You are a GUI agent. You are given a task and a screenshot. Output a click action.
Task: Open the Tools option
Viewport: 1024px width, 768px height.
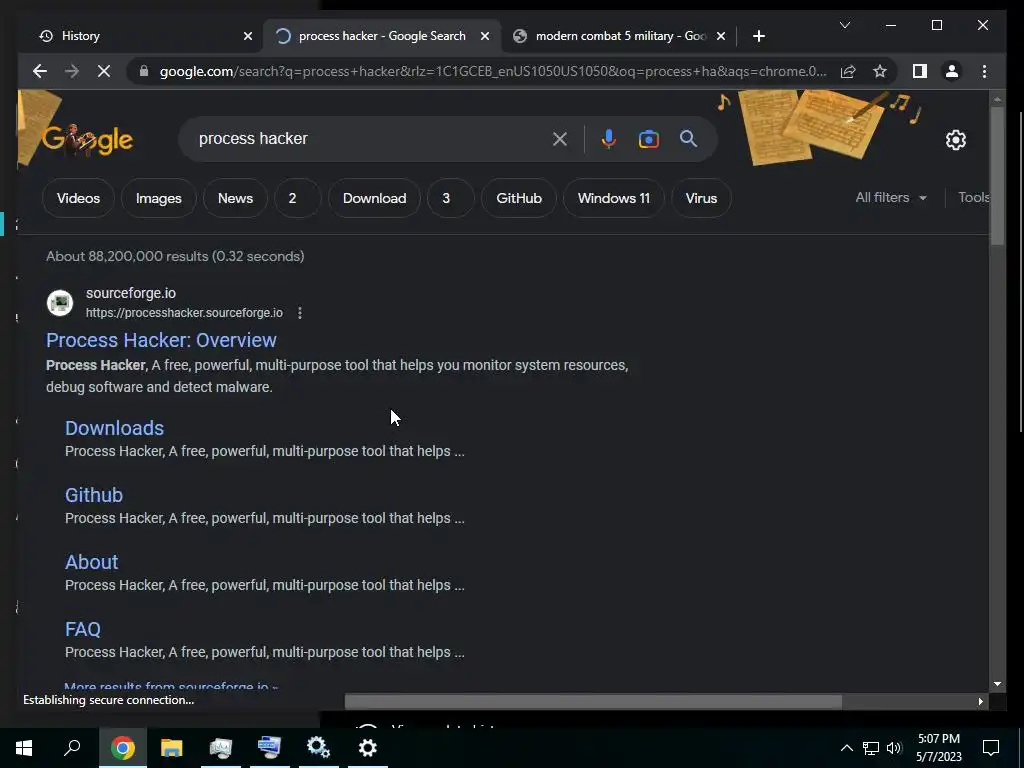(973, 197)
